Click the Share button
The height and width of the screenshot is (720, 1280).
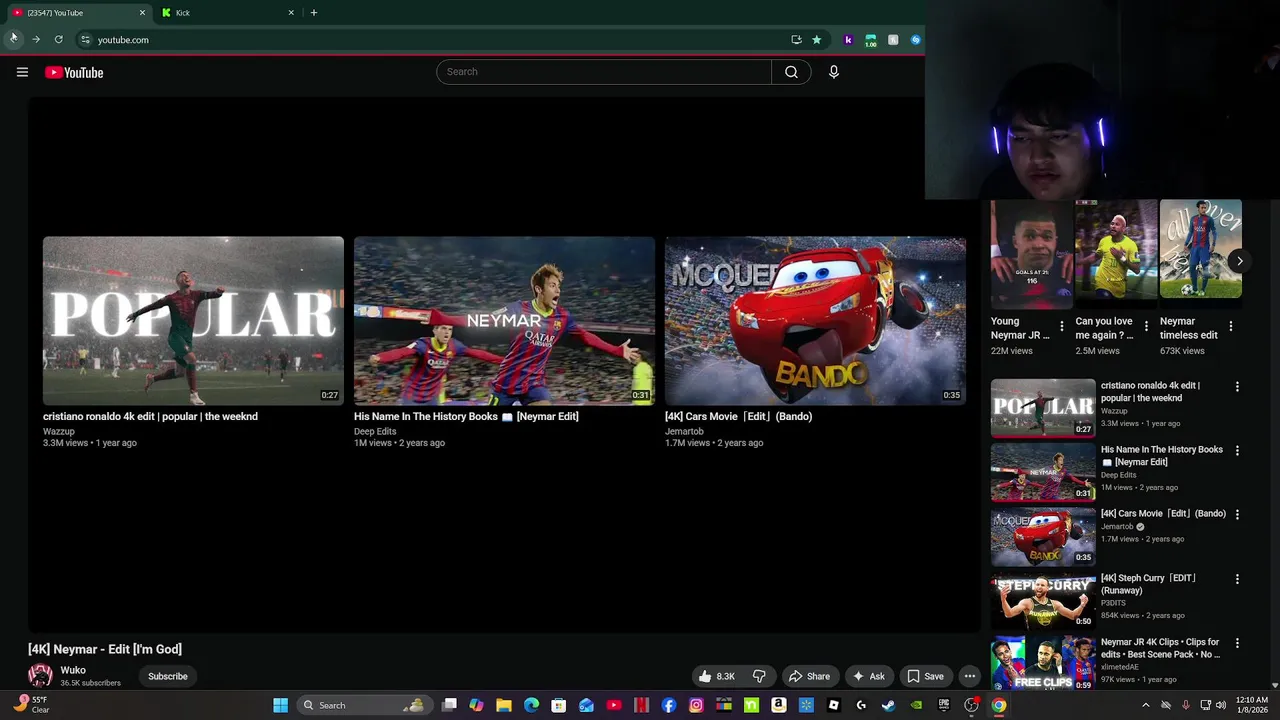[809, 676]
